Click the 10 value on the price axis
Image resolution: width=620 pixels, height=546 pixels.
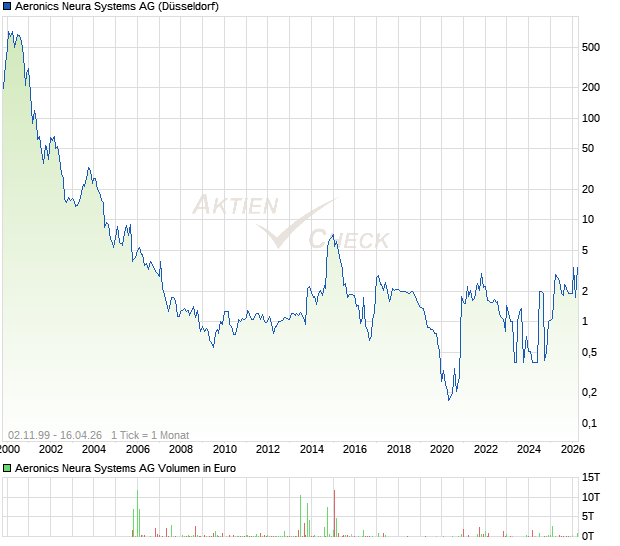pos(590,220)
